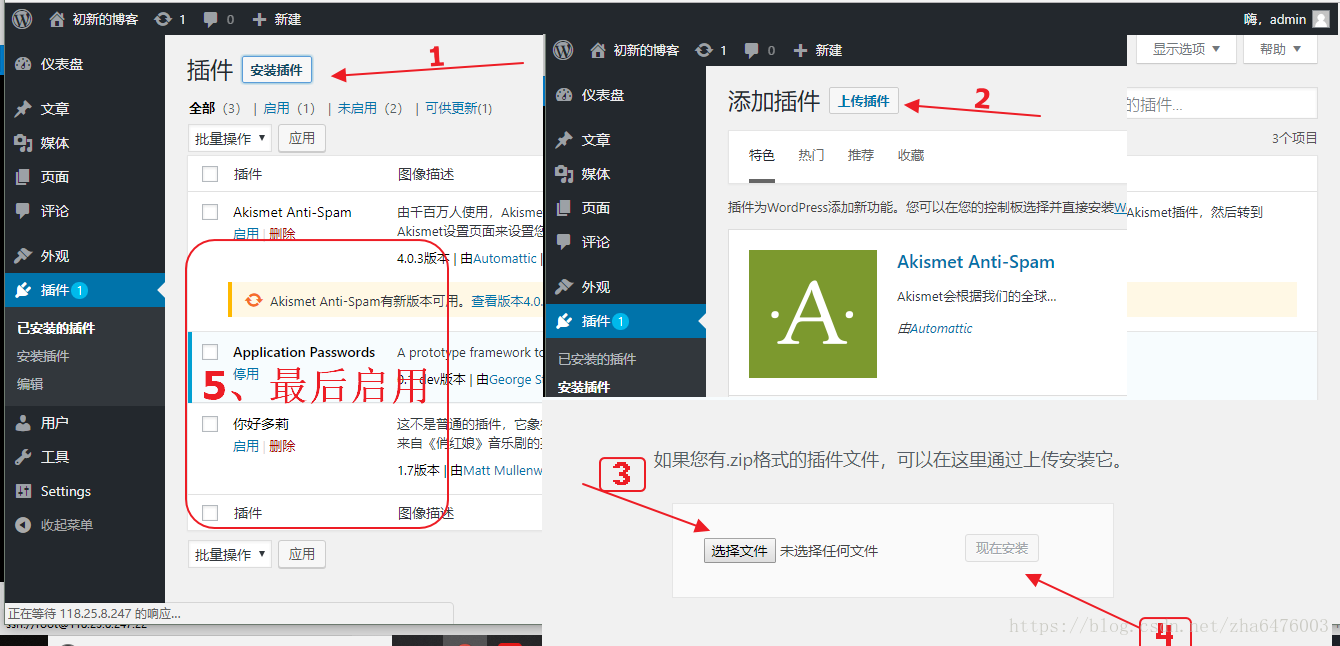Open the 工具 wrench icon in left sidebar

pyautogui.click(x=23, y=457)
